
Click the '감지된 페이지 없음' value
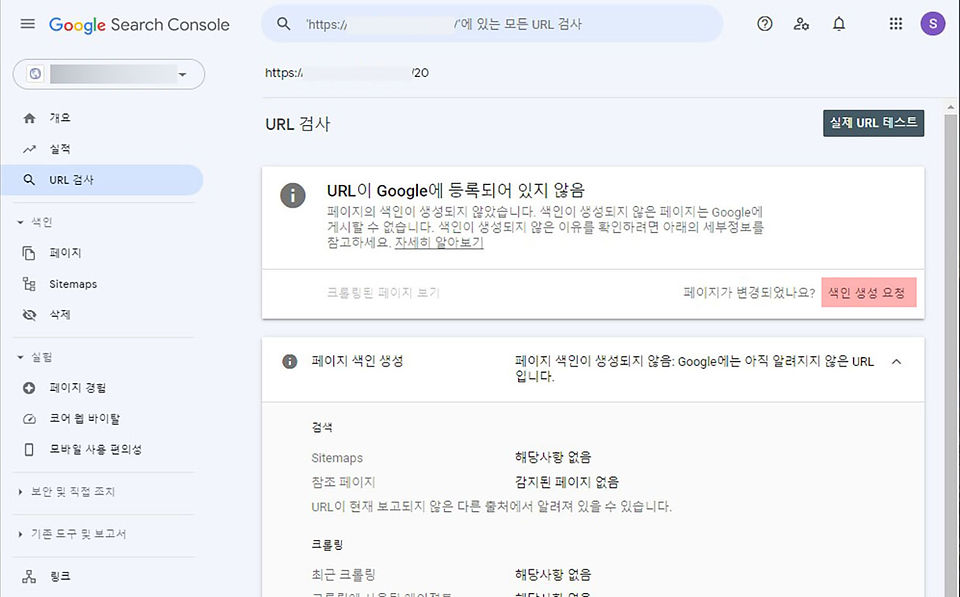566,482
